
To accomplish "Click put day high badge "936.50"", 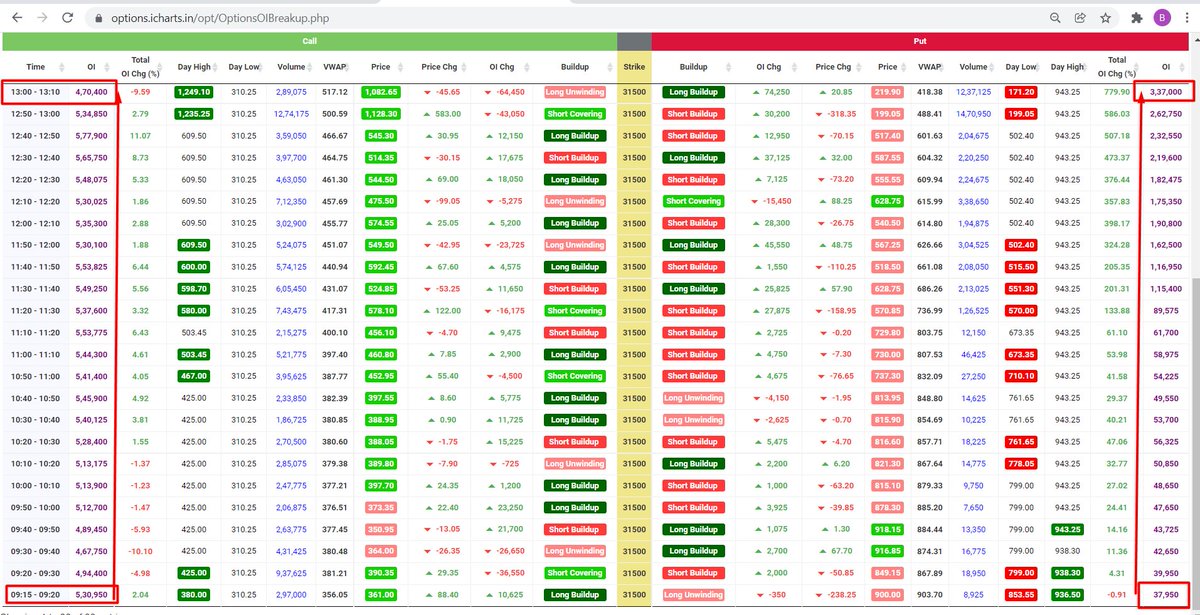I will coord(1067,595).
